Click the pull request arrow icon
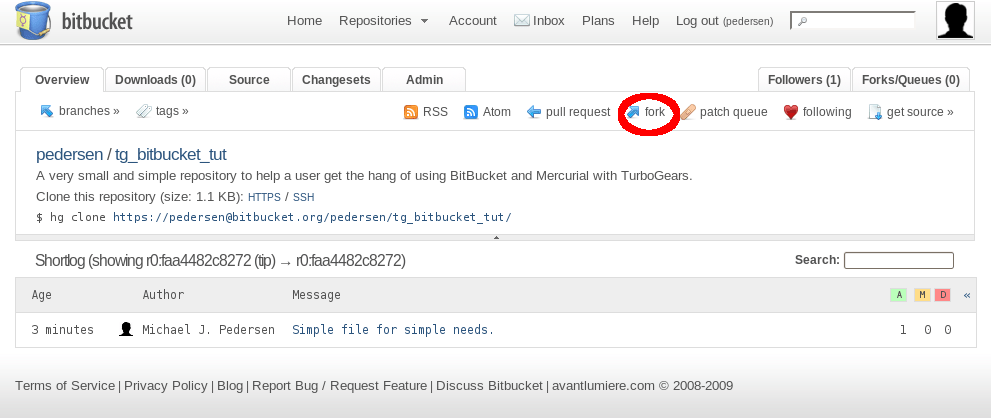Image resolution: width=991 pixels, height=418 pixels. (534, 112)
